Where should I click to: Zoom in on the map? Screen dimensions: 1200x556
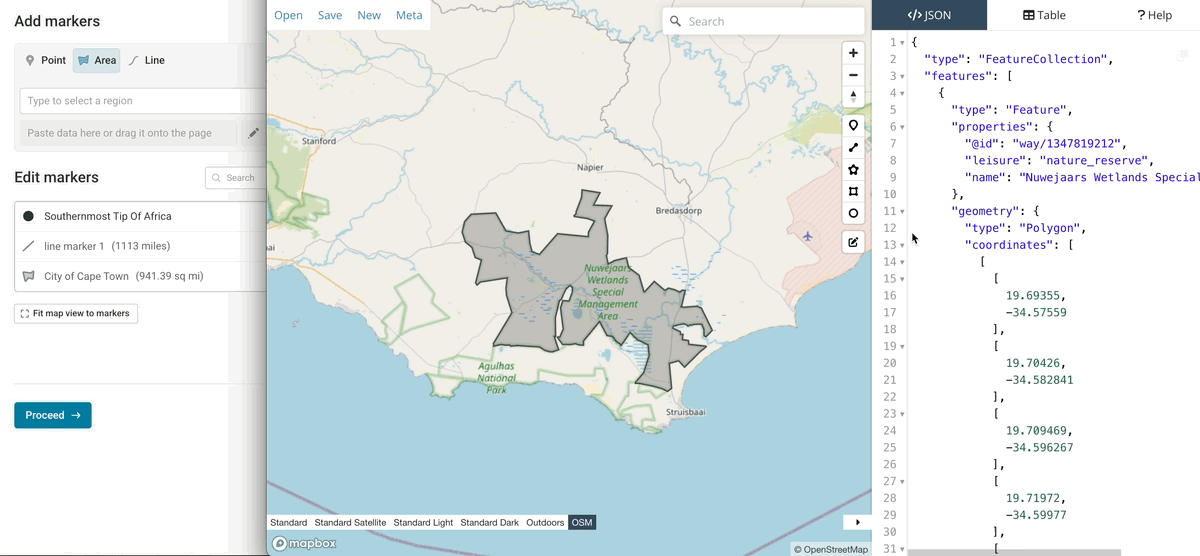[x=853, y=53]
